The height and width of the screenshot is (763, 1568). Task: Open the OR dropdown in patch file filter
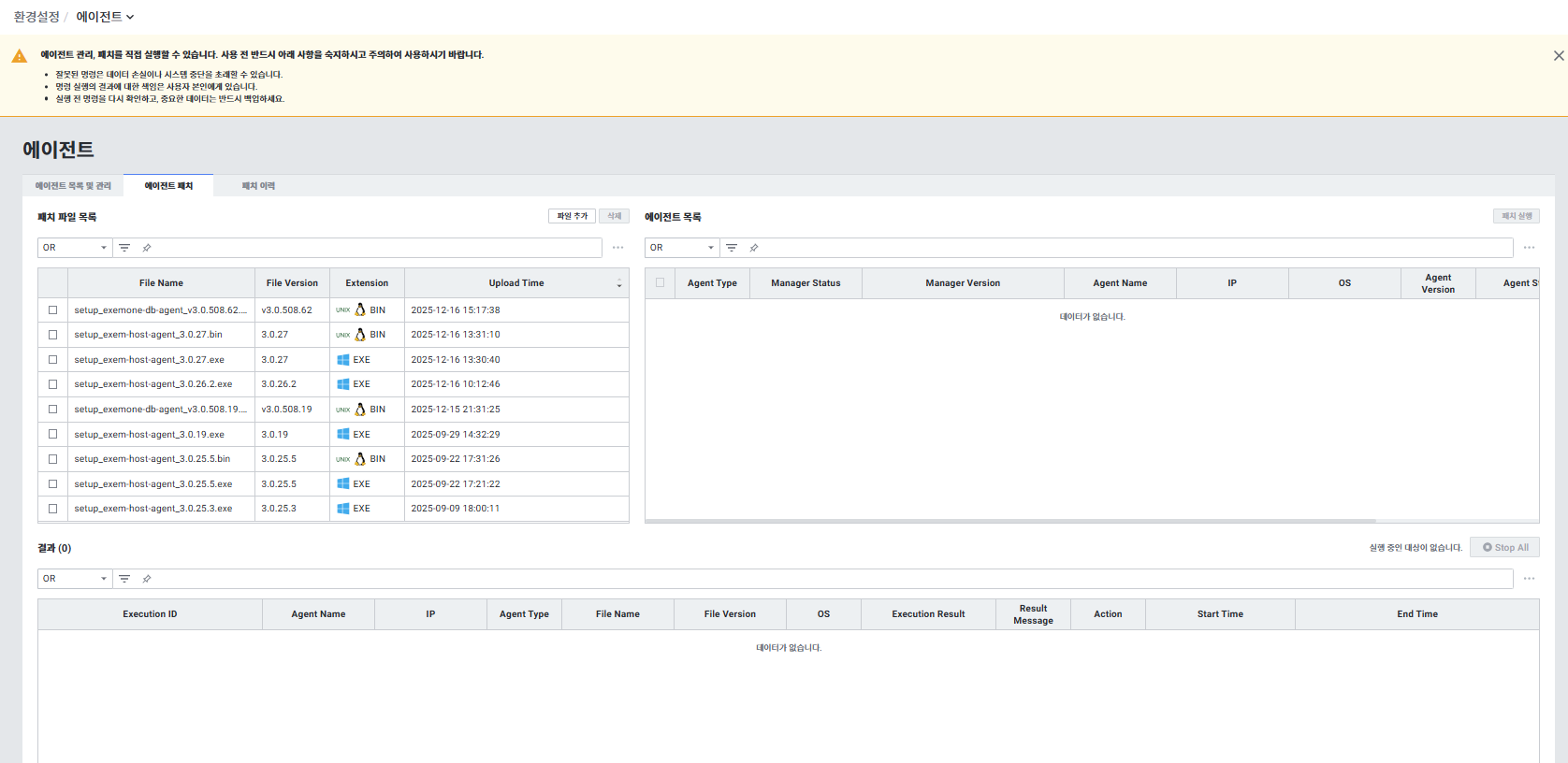(x=75, y=248)
